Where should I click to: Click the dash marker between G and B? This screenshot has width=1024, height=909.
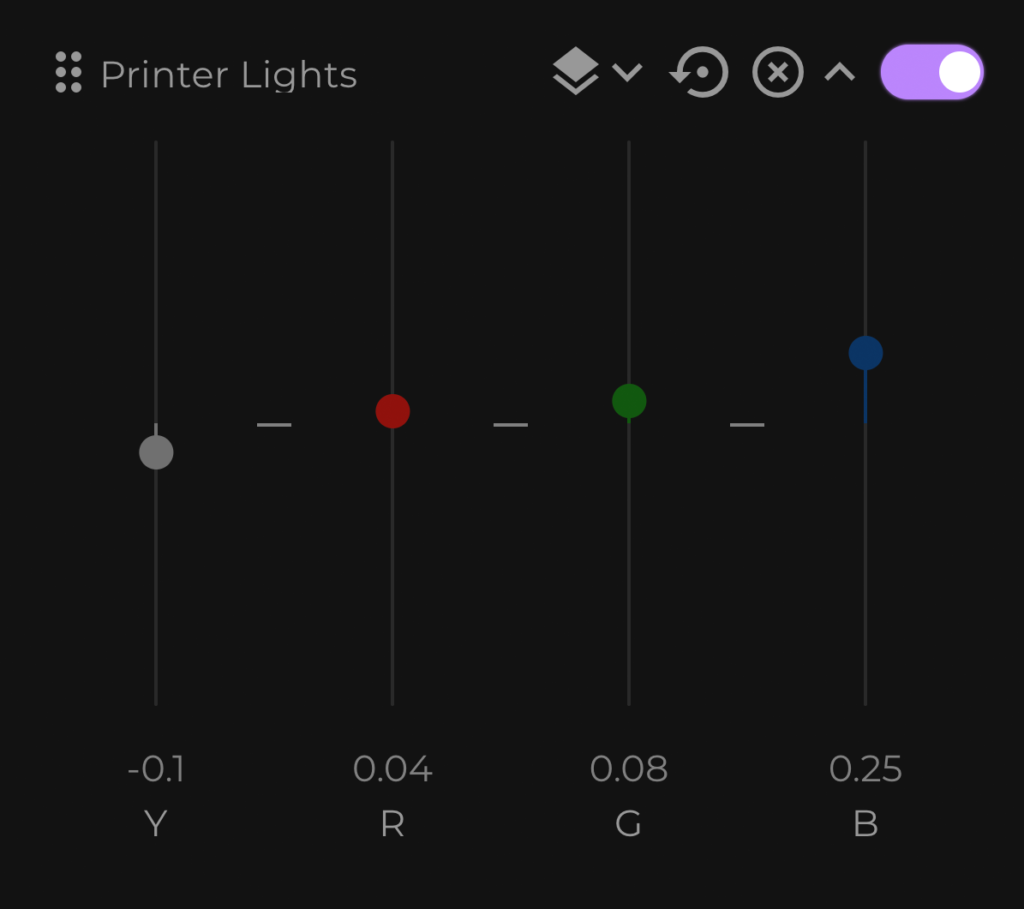747,424
